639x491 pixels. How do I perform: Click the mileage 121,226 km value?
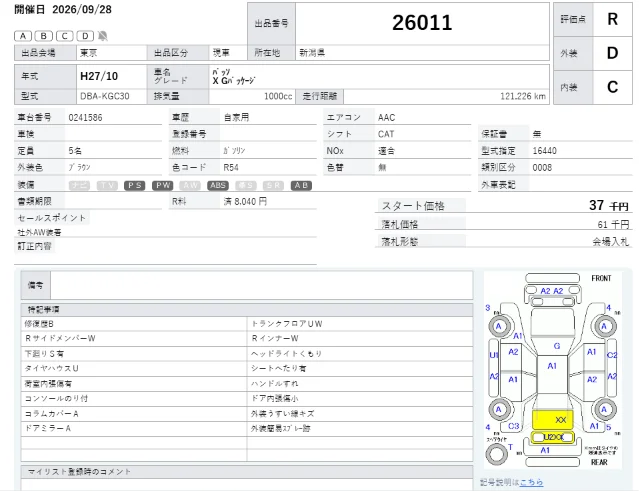tap(523, 96)
